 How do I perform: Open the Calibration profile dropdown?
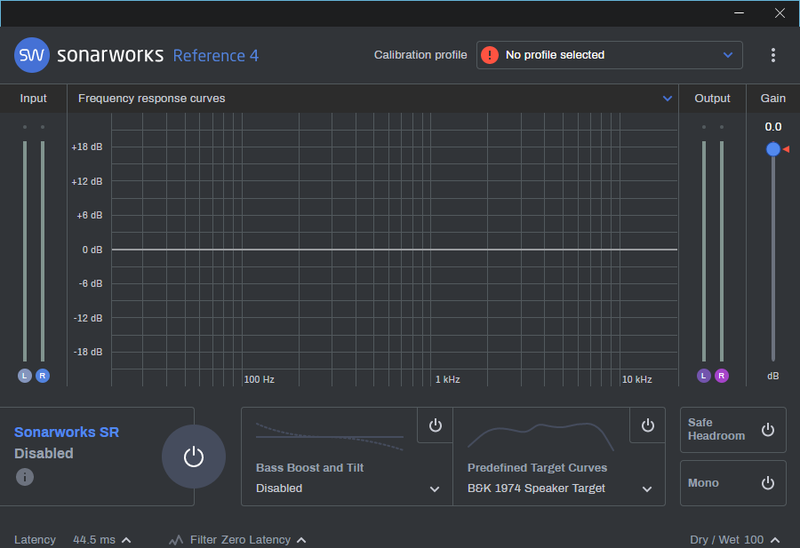[x=609, y=55]
